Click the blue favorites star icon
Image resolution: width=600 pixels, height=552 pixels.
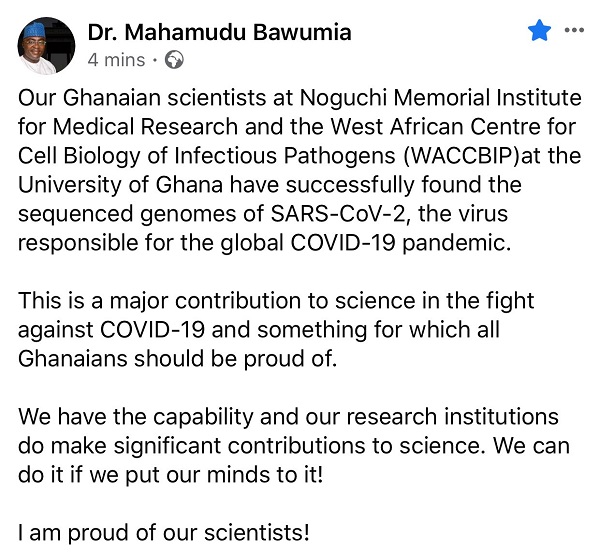click(539, 30)
